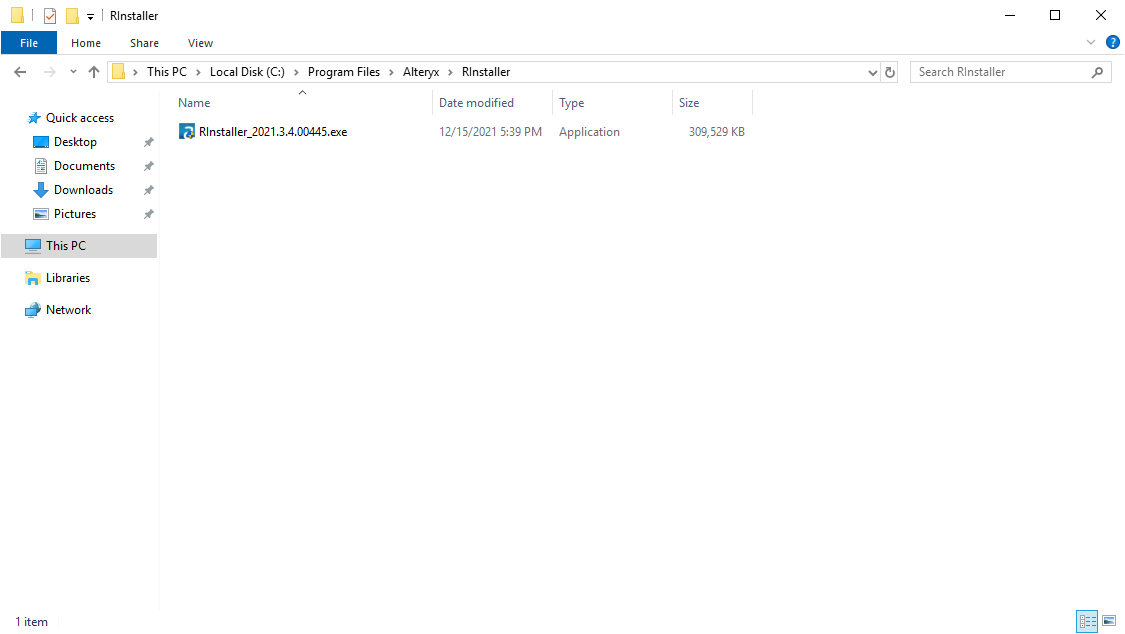Click the Back navigation arrow
This screenshot has width=1125, height=634.
[19, 71]
